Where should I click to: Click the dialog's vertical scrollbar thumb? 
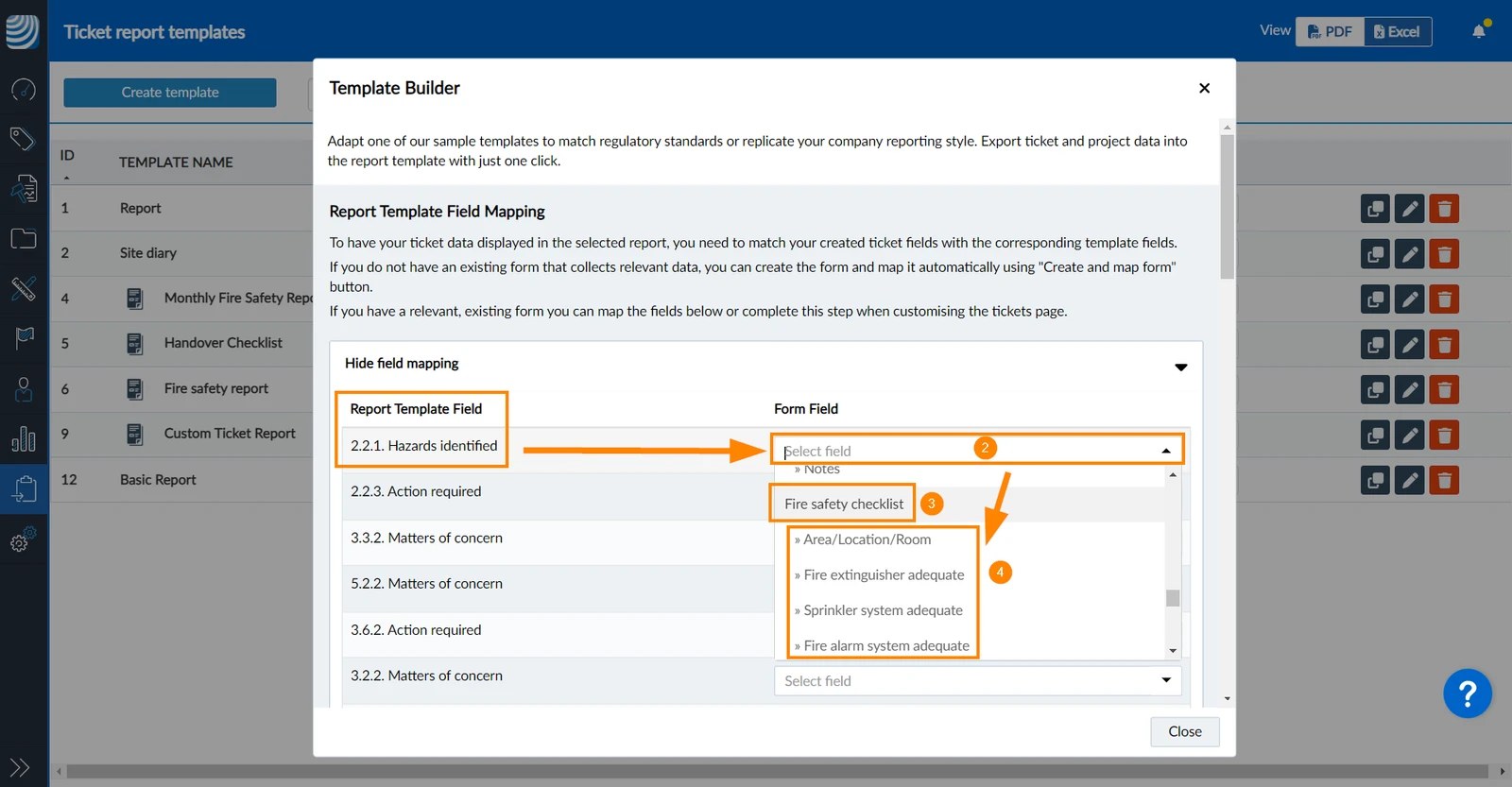click(x=1227, y=206)
